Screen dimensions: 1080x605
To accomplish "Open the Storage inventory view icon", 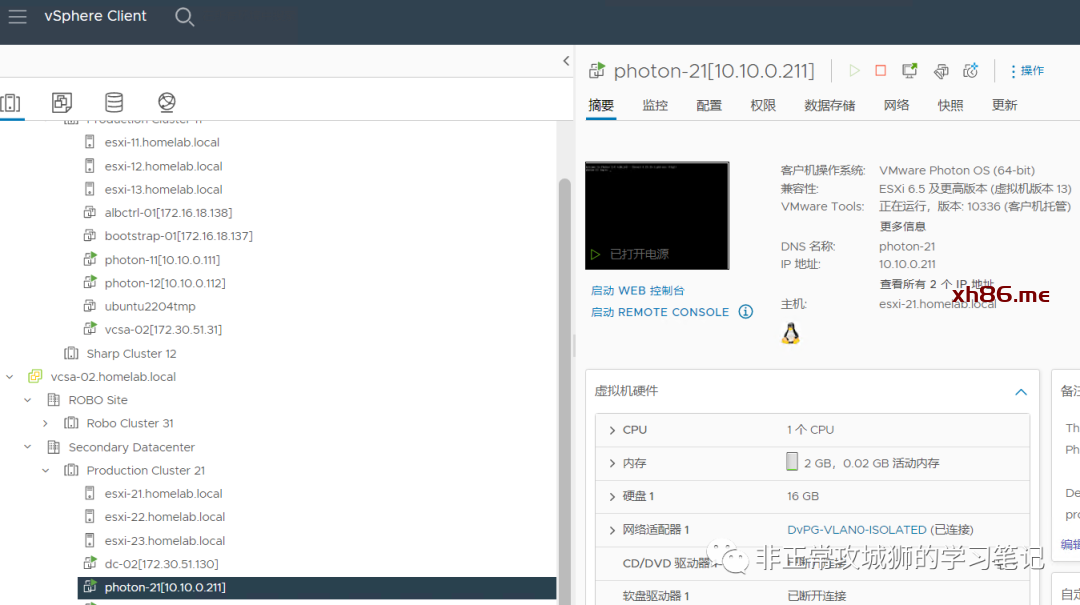I will click(x=114, y=102).
